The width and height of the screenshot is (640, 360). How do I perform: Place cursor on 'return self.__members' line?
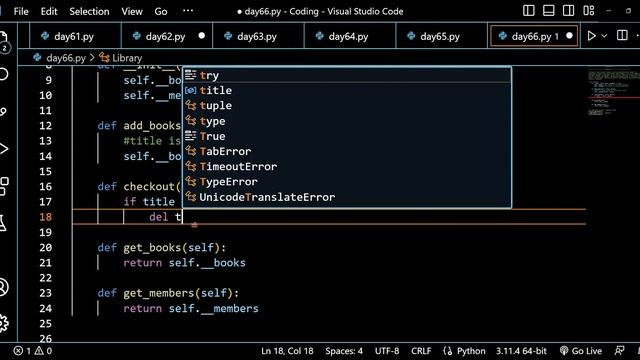pyautogui.click(x=191, y=309)
